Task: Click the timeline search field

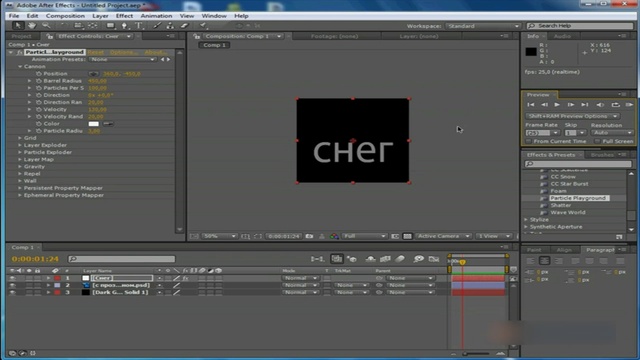Action: 122,259
